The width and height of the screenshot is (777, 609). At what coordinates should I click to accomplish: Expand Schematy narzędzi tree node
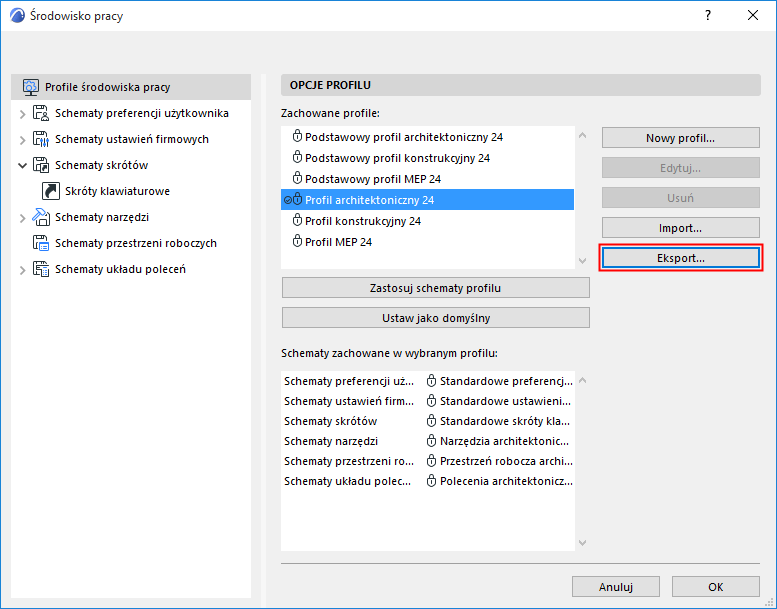[x=22, y=218]
